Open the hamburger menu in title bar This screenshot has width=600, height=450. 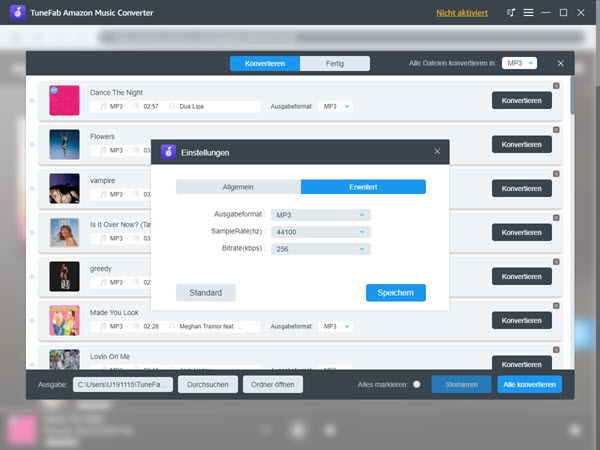[x=528, y=13]
